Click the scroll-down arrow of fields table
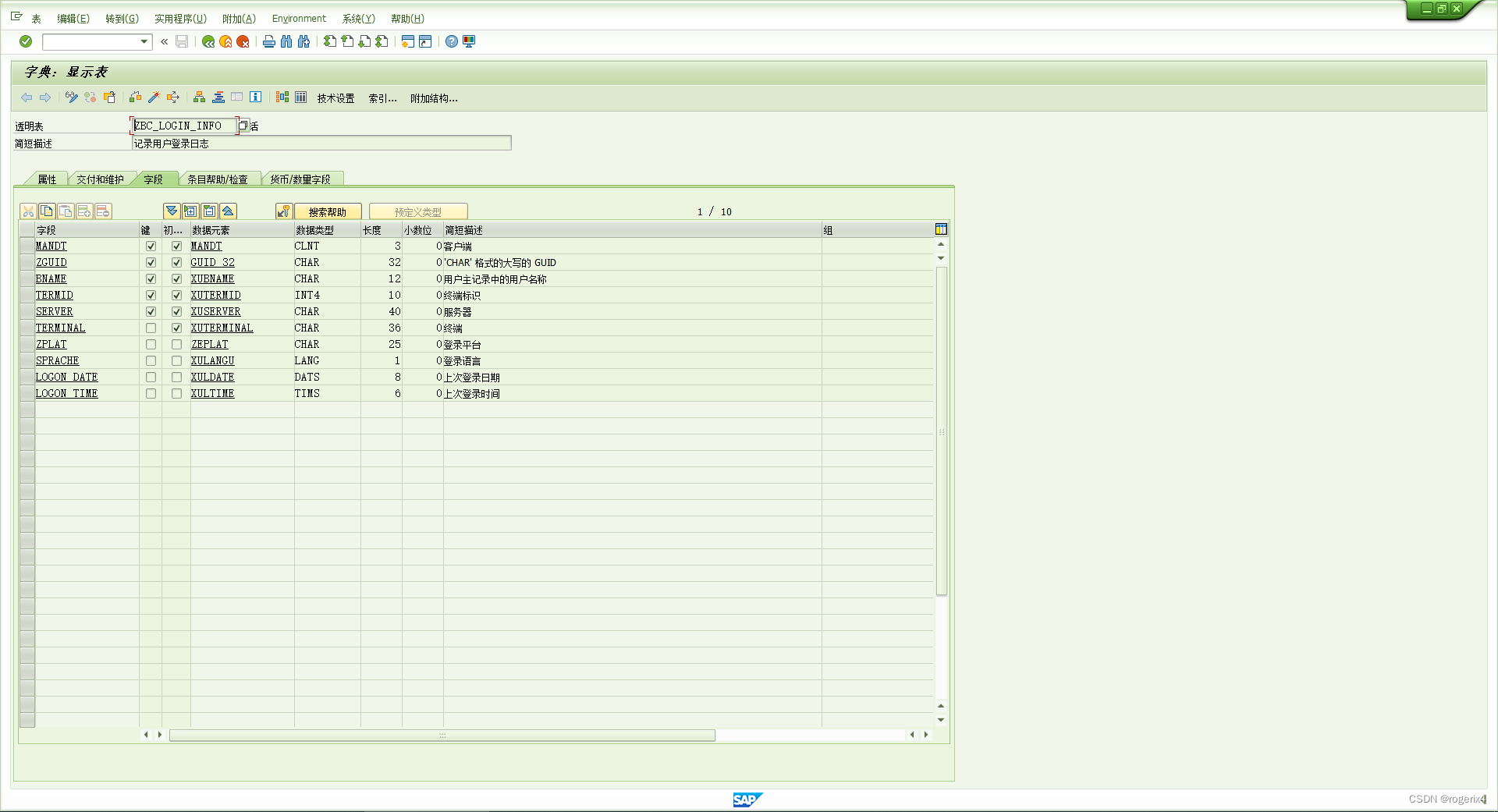This screenshot has width=1498, height=812. 941,720
